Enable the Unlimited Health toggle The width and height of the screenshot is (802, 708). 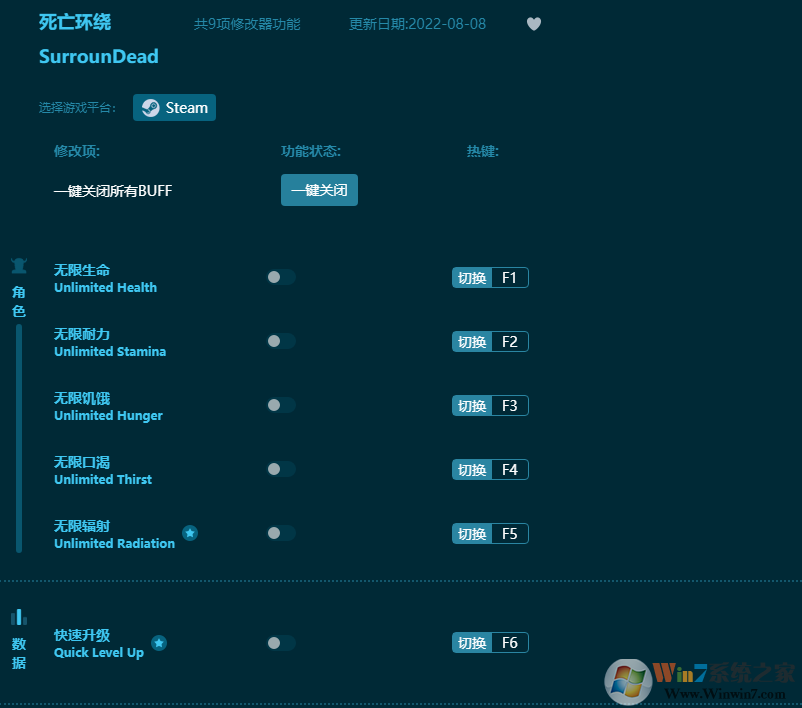point(280,277)
